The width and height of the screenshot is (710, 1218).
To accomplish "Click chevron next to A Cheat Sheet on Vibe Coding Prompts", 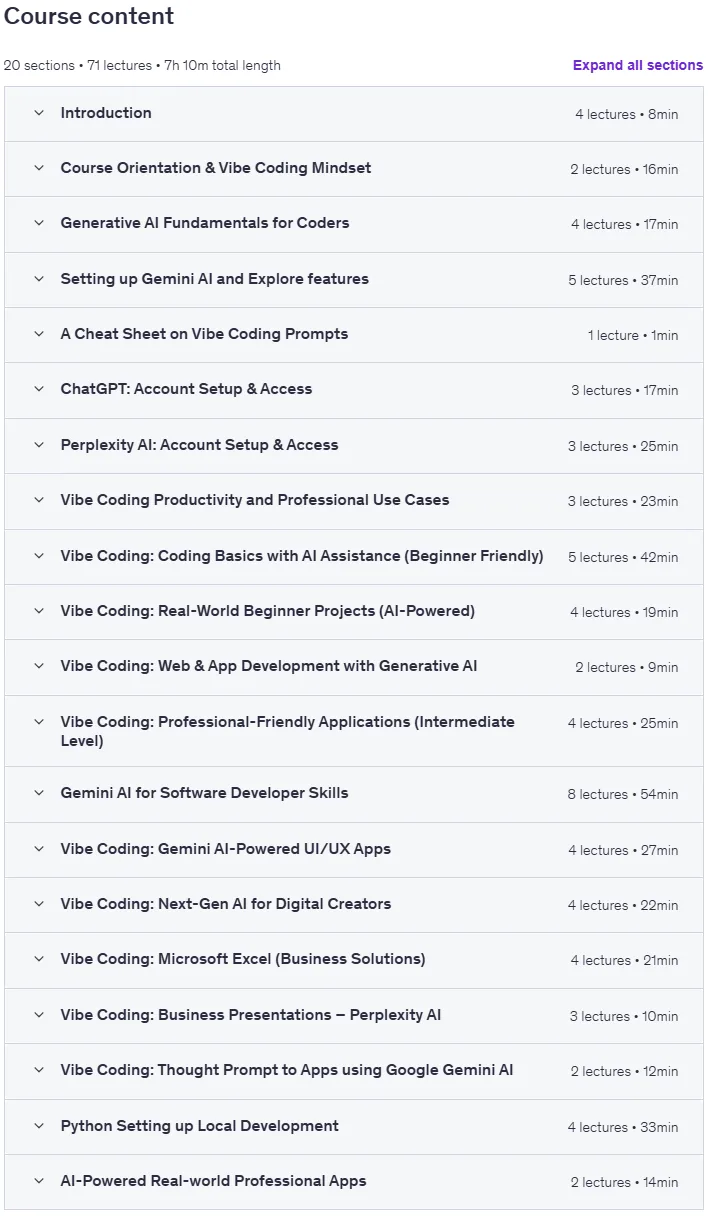I will click(x=39, y=334).
